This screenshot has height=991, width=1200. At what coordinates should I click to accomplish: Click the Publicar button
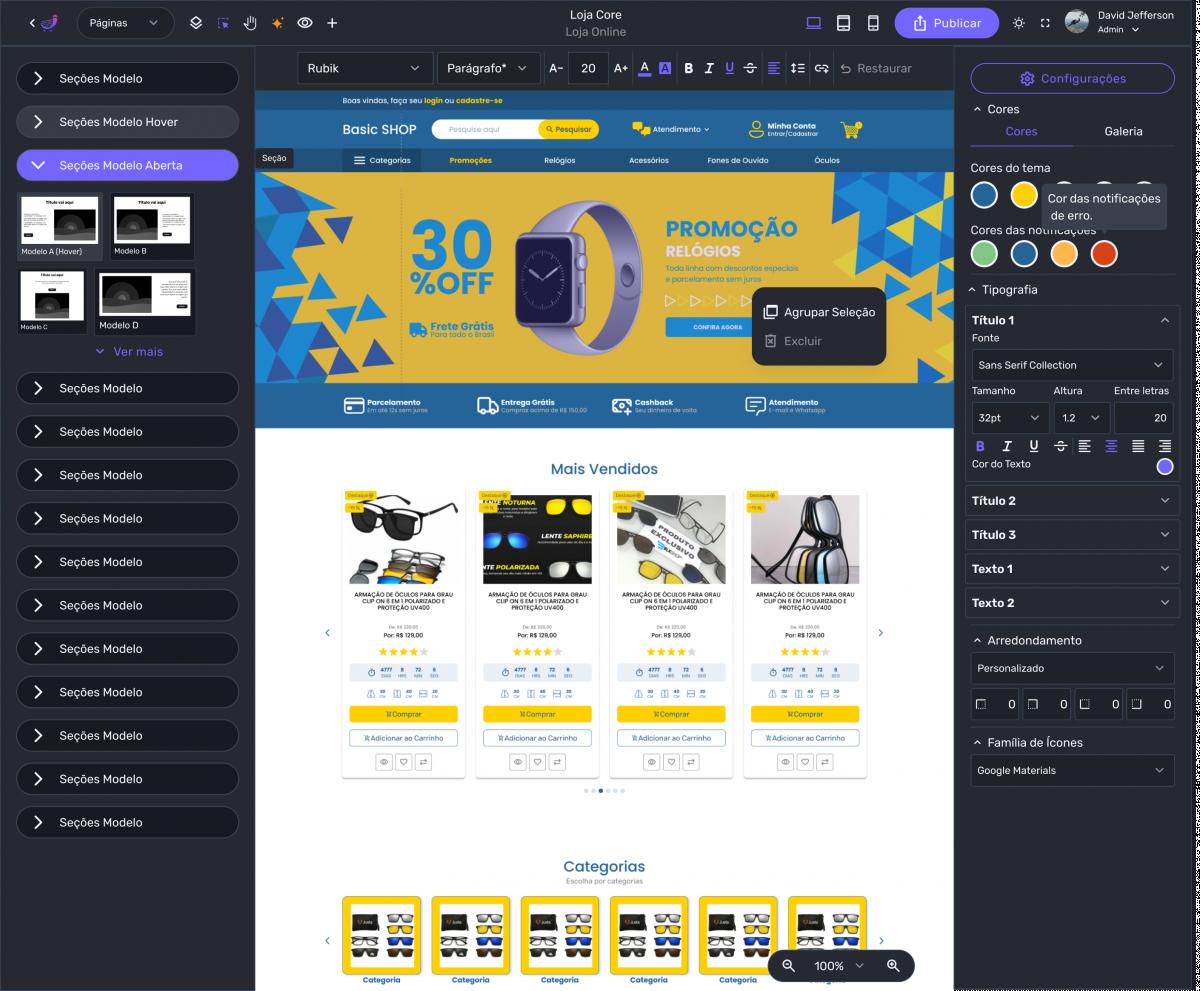tap(946, 23)
